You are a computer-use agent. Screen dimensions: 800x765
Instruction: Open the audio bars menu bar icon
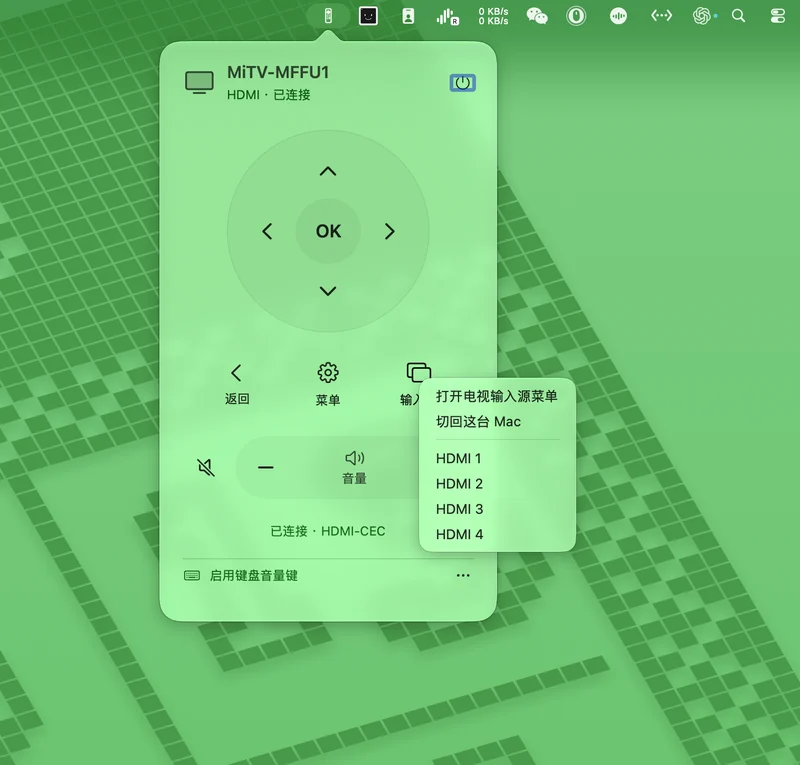[x=447, y=17]
